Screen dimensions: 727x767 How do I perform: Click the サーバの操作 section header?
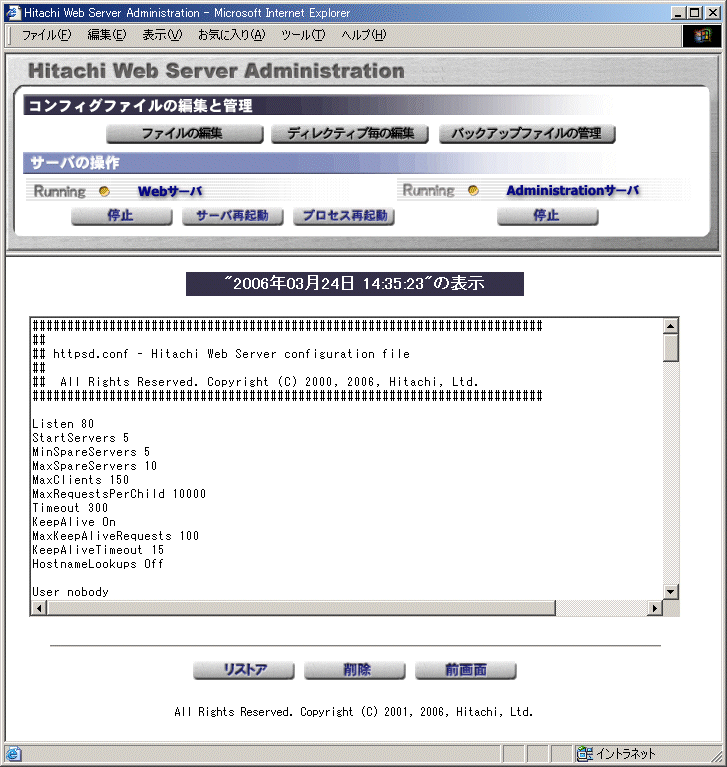74,162
